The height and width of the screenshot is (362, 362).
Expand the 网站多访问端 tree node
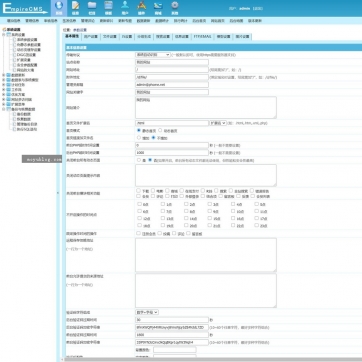pyautogui.click(x=3, y=99)
